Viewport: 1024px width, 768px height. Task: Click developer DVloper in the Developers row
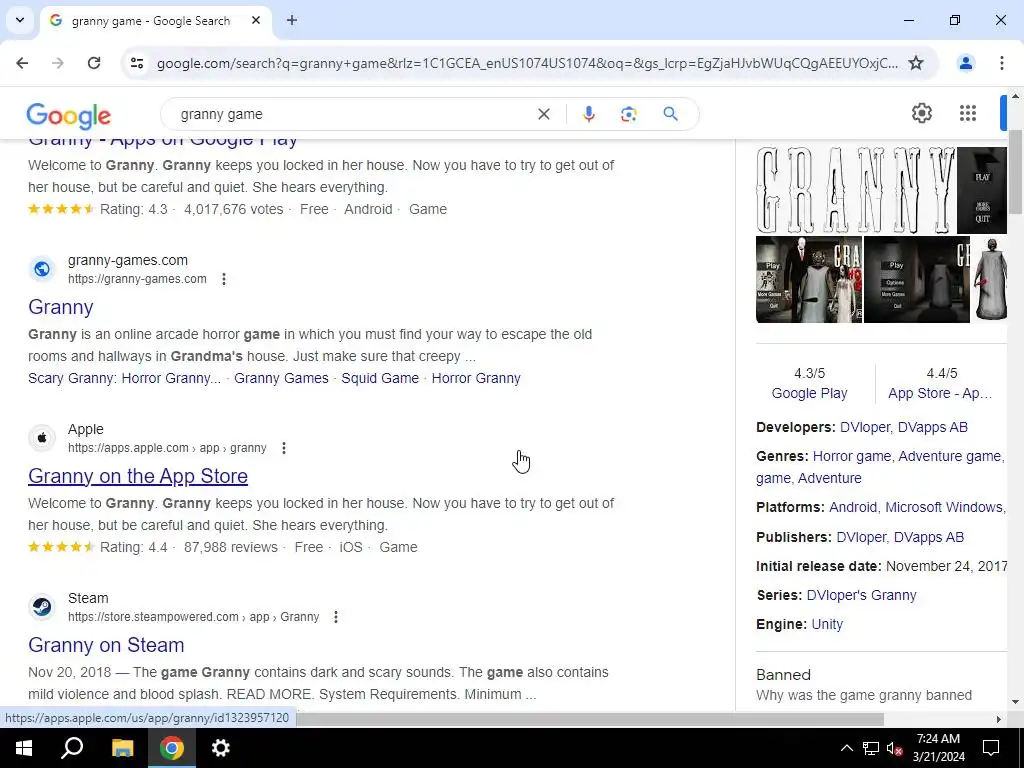click(x=865, y=427)
